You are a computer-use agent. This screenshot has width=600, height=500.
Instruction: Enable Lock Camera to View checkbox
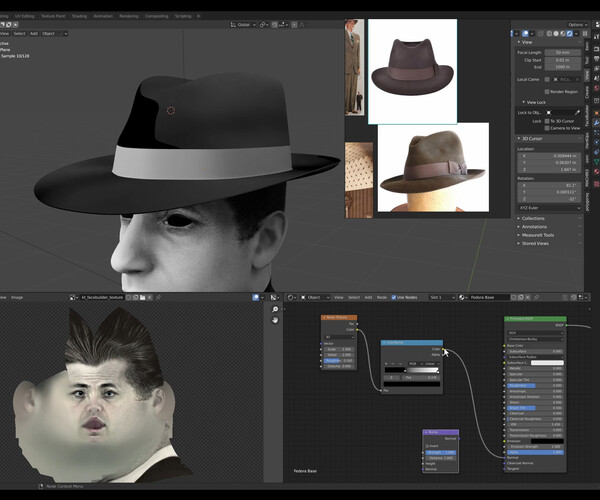(547, 128)
